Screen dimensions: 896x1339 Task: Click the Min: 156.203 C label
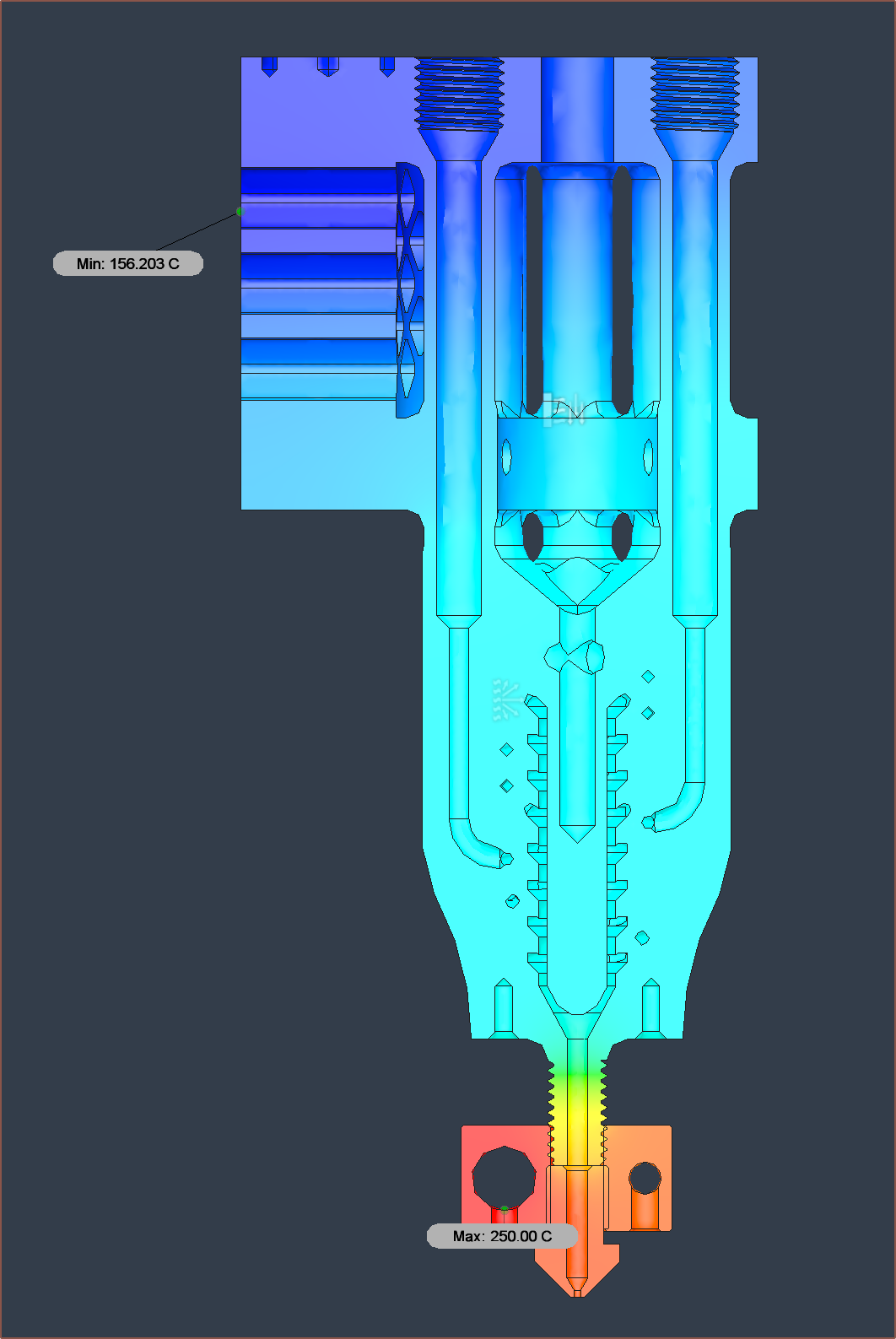point(128,264)
